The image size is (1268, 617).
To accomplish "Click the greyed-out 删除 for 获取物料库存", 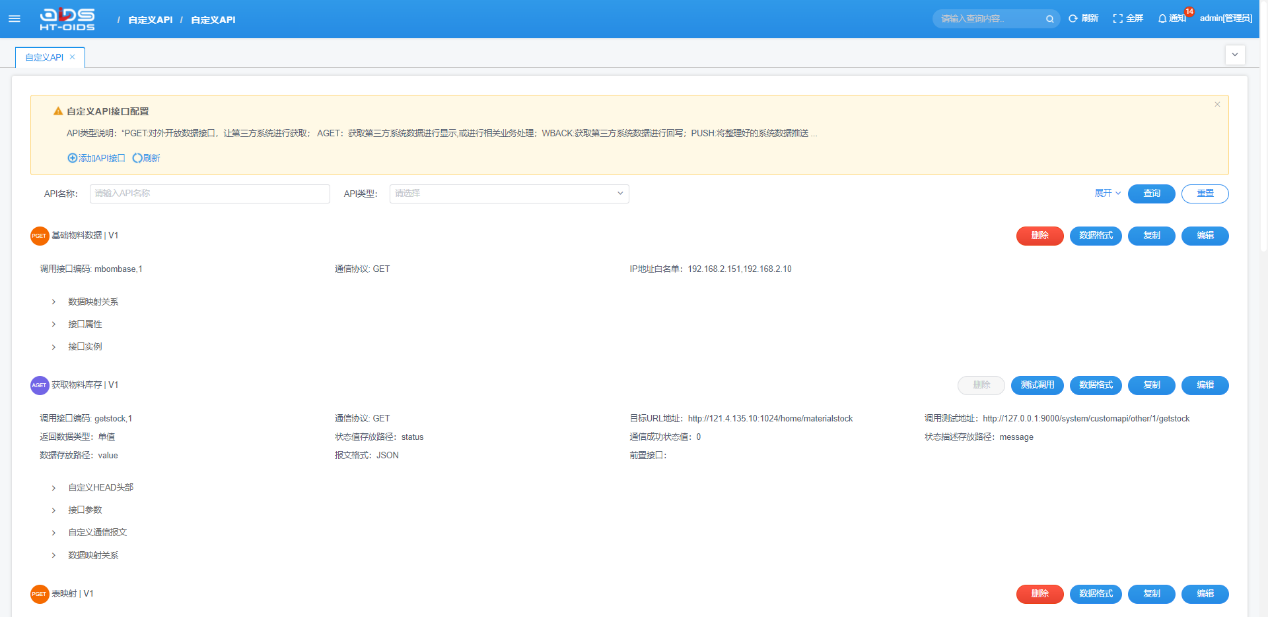I will [x=981, y=385].
